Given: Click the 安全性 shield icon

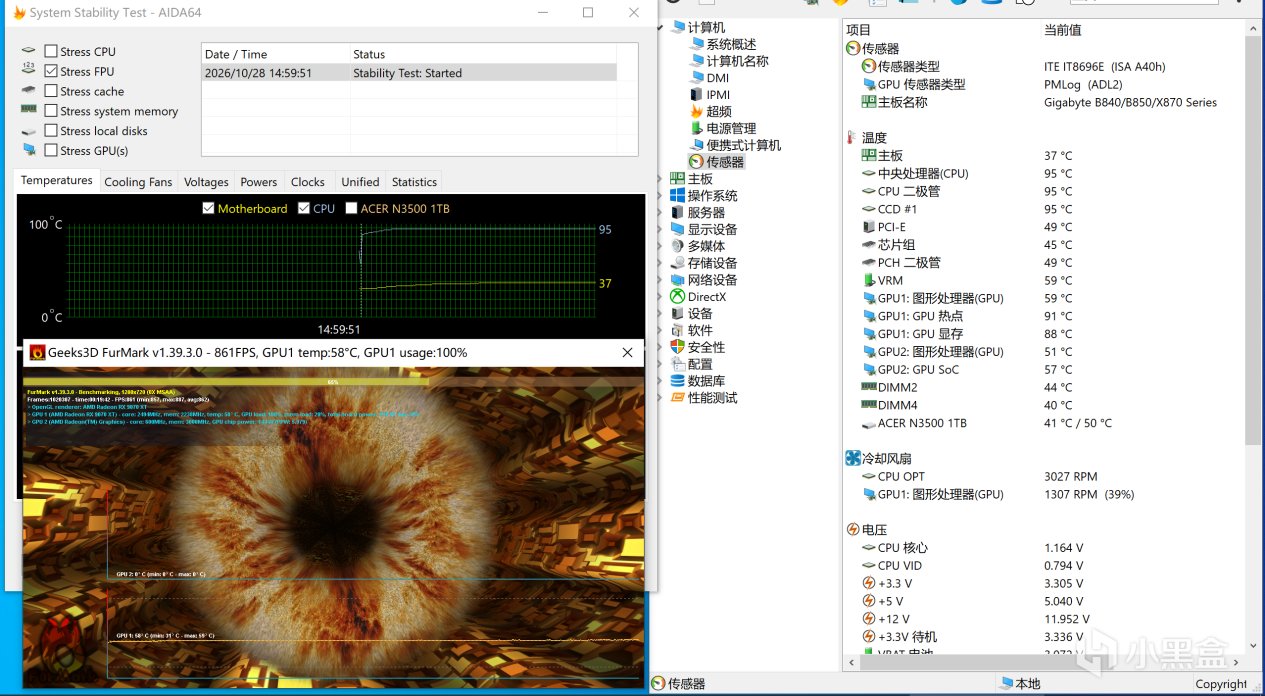Looking at the screenshot, I should click(677, 347).
